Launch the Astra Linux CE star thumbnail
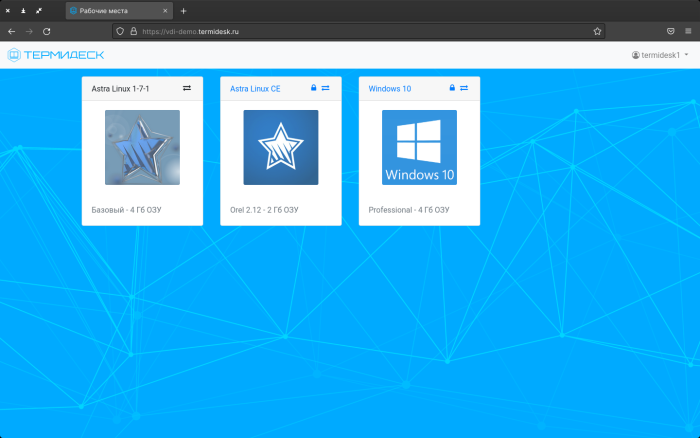Image resolution: width=700 pixels, height=438 pixels. click(x=281, y=147)
